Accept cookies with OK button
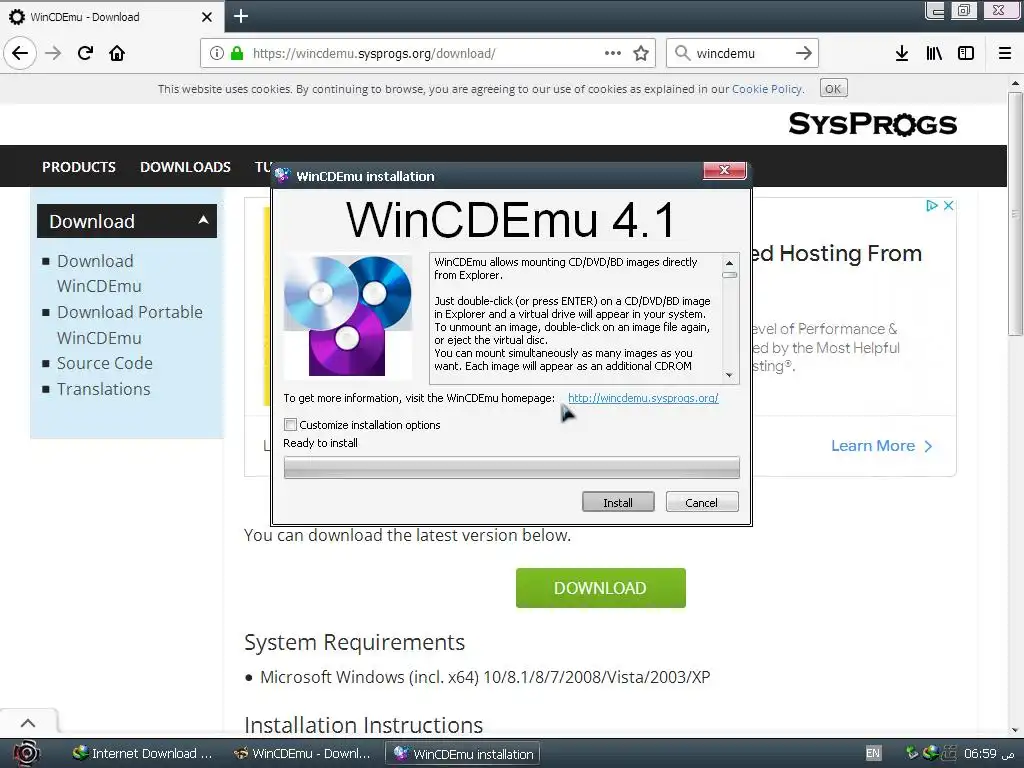The width and height of the screenshot is (1024, 768). (x=833, y=88)
